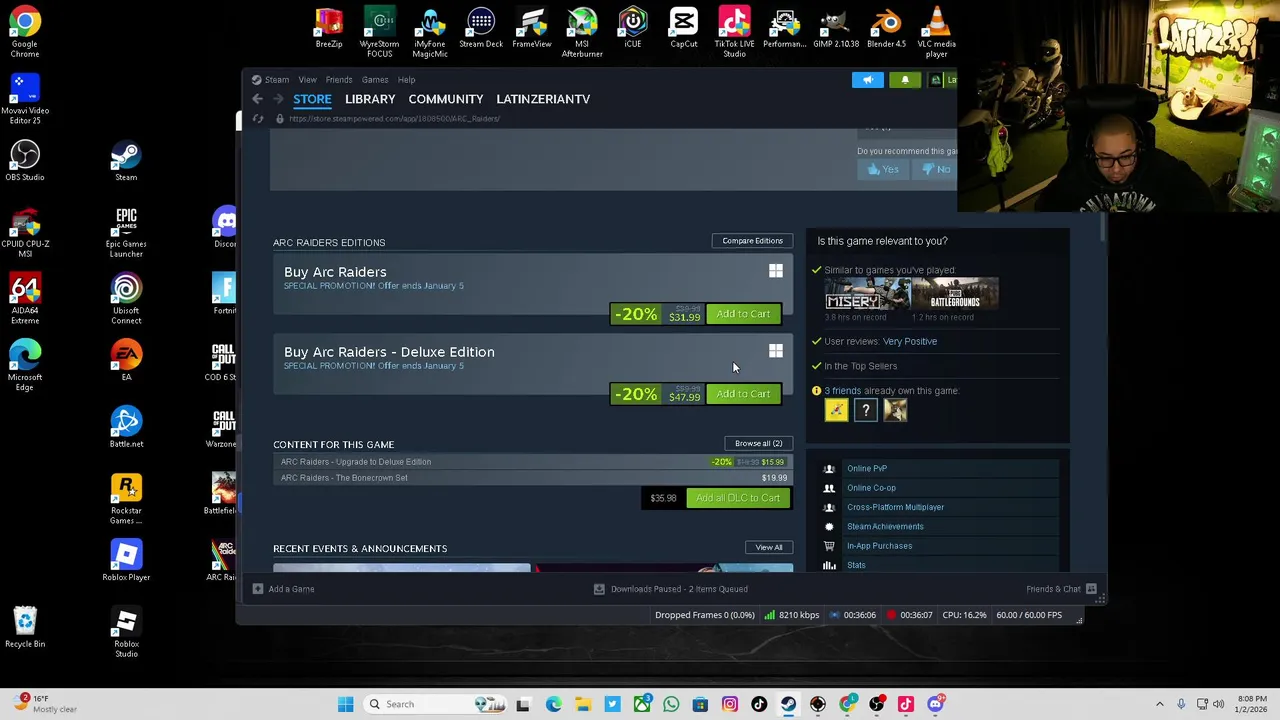Open Steam from the taskbar
Screen dimensions: 1280x720
[x=788, y=704]
